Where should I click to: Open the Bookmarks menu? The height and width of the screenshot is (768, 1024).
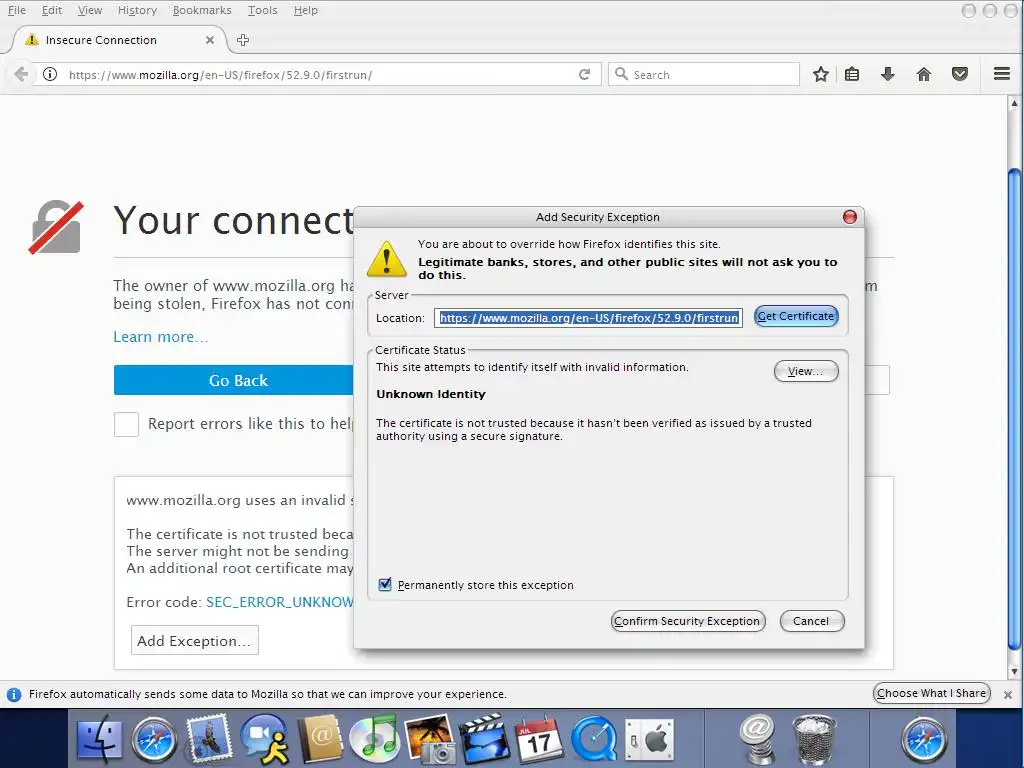pos(202,10)
